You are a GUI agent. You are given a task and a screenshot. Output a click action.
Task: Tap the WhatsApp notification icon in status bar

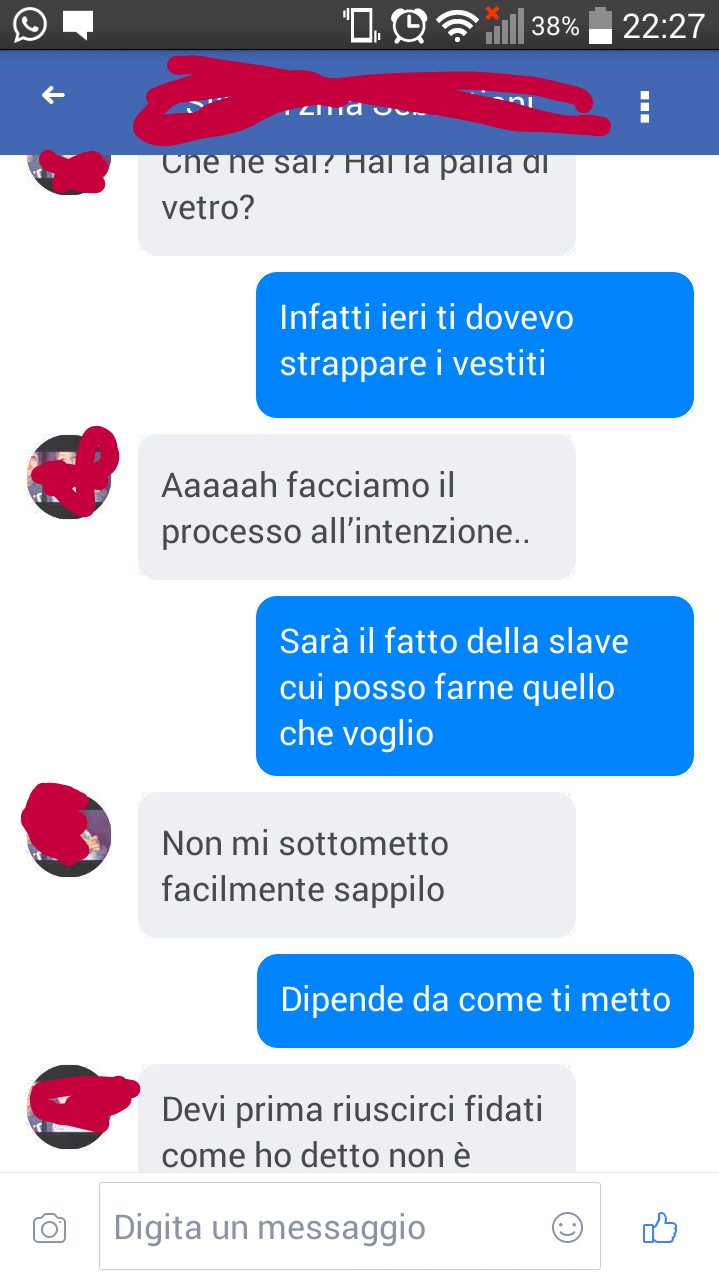[30, 24]
